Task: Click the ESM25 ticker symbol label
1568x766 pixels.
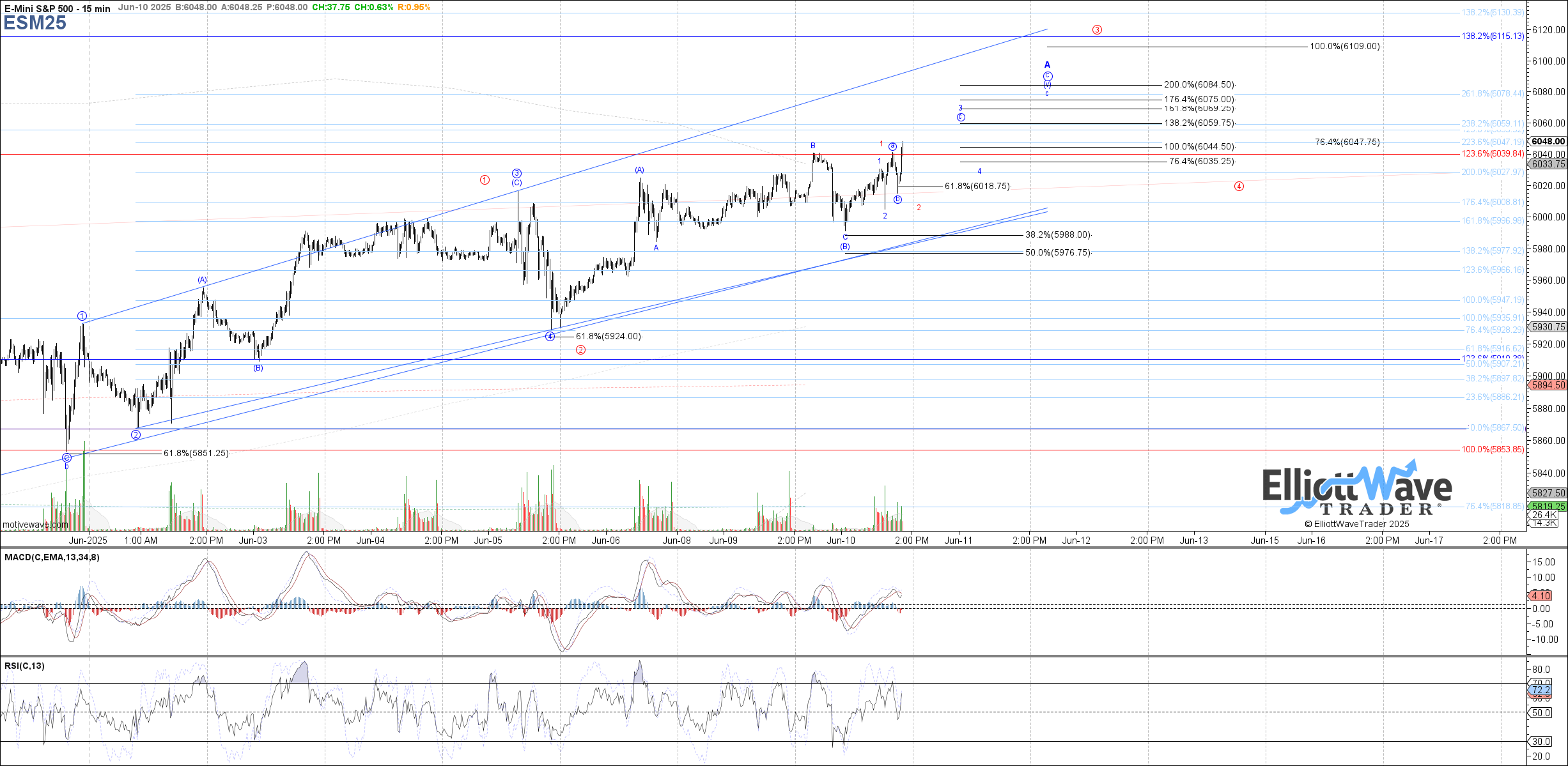Action: 35,23
